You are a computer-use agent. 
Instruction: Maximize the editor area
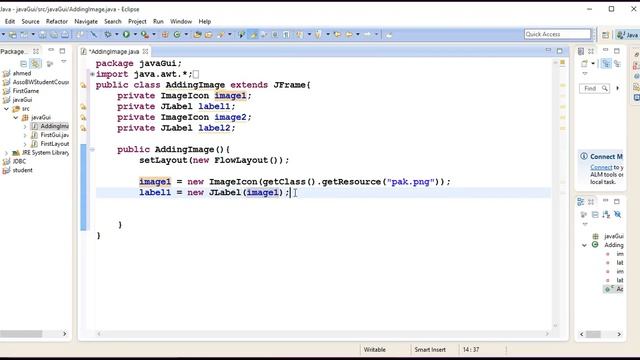point(560,51)
